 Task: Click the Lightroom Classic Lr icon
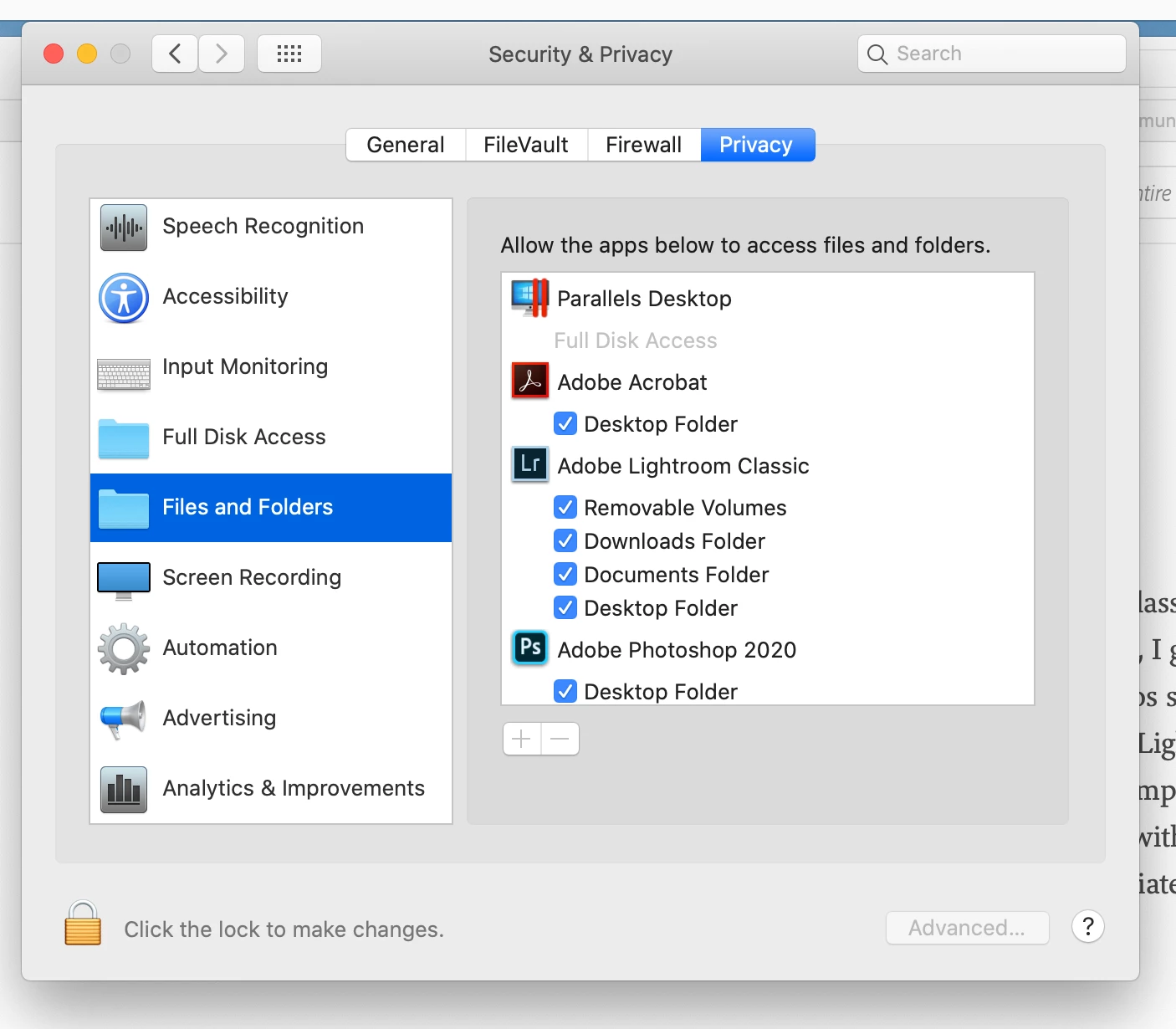[x=530, y=463]
